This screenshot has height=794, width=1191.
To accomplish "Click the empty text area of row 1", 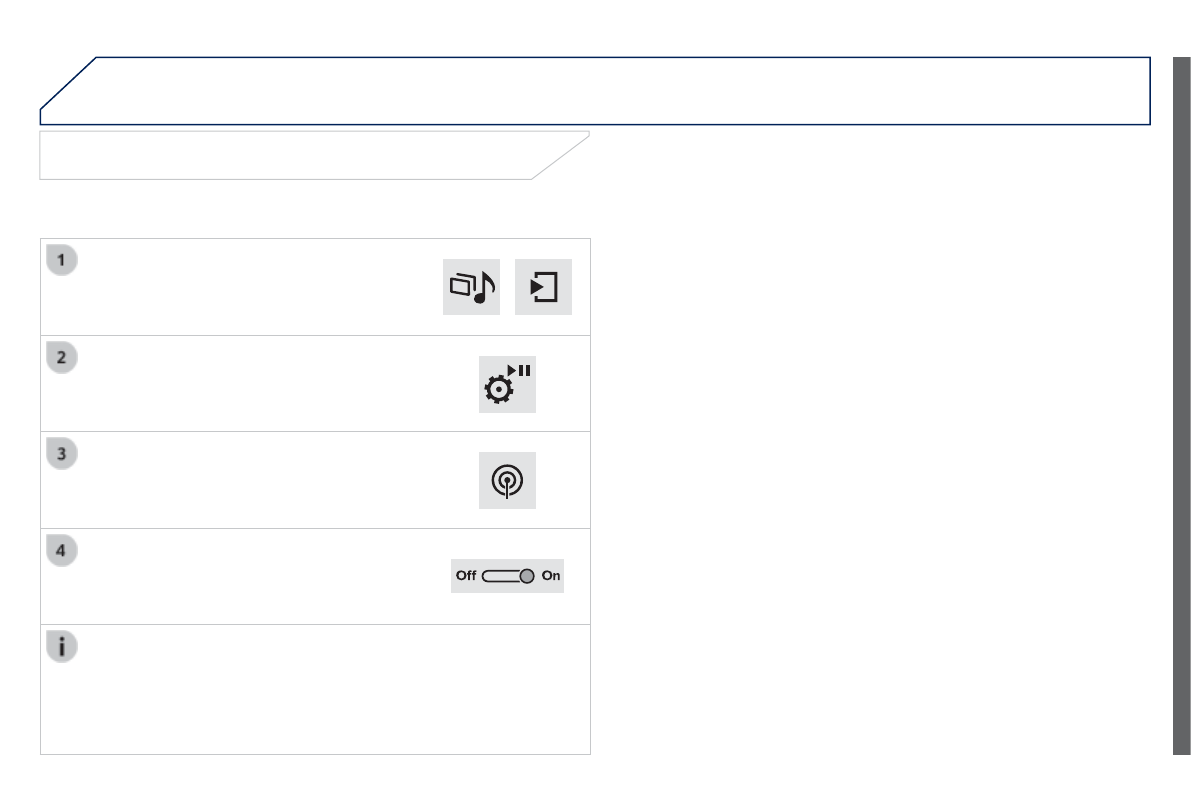I will (x=250, y=287).
